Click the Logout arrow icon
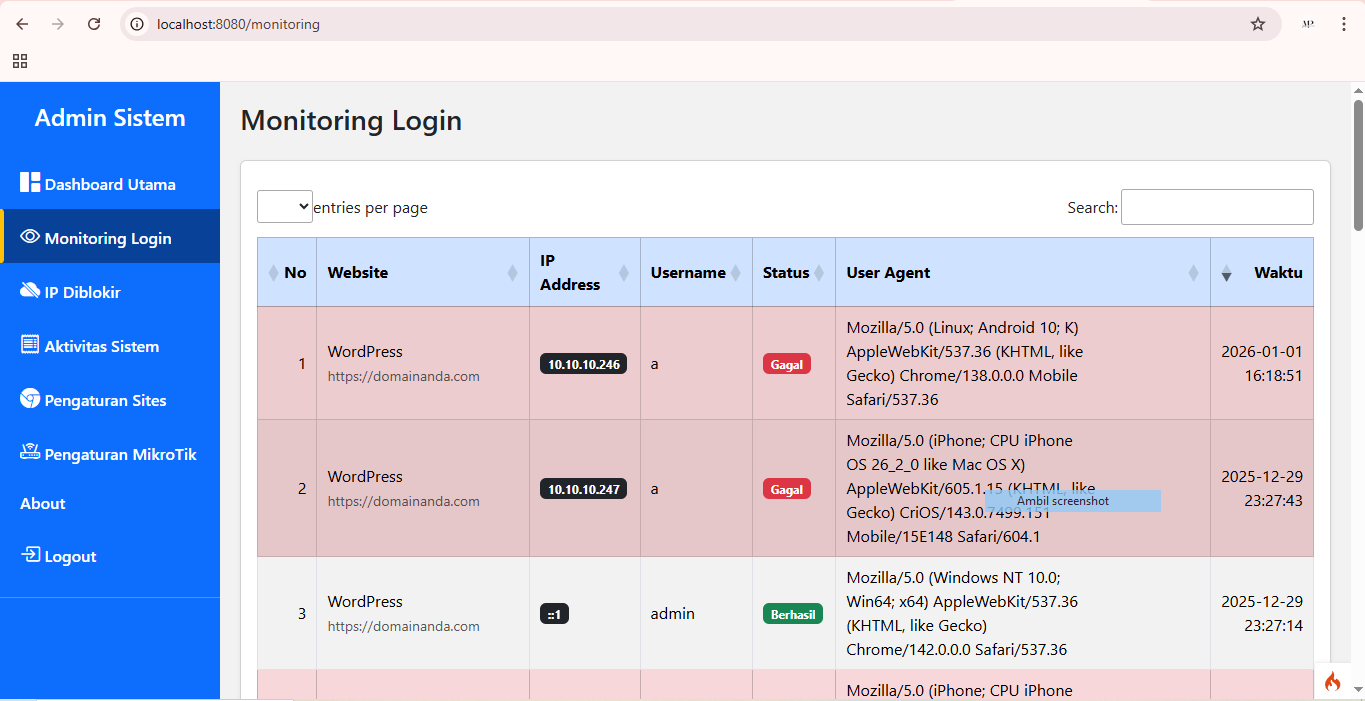The height and width of the screenshot is (701, 1365). click(x=31, y=555)
